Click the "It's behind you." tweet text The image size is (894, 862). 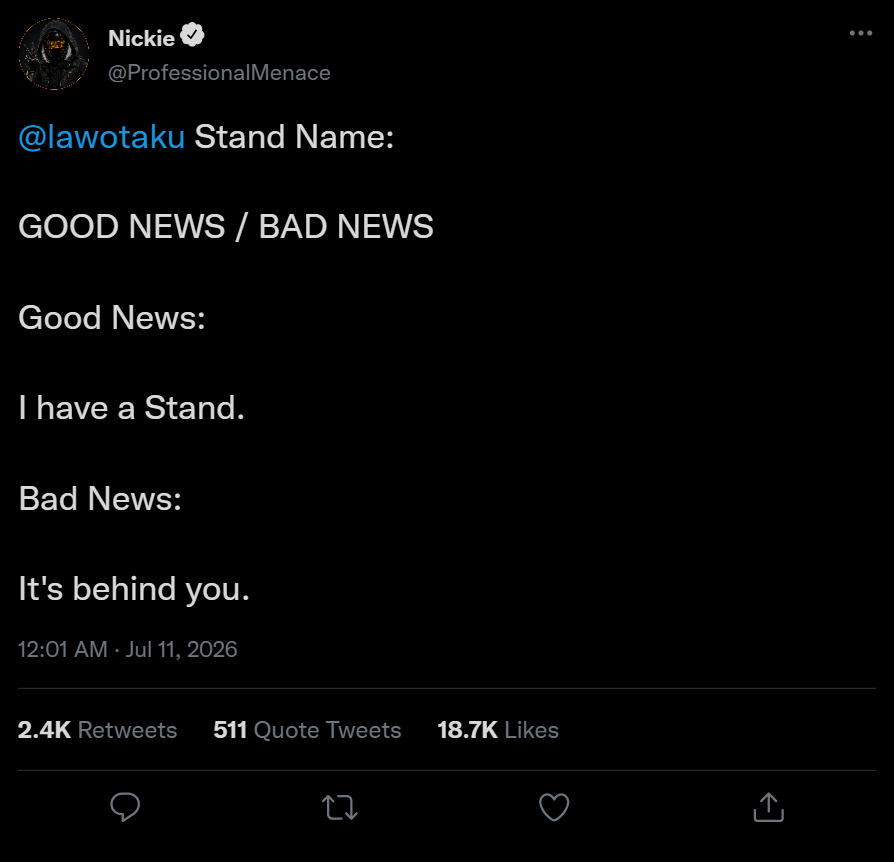(134, 589)
